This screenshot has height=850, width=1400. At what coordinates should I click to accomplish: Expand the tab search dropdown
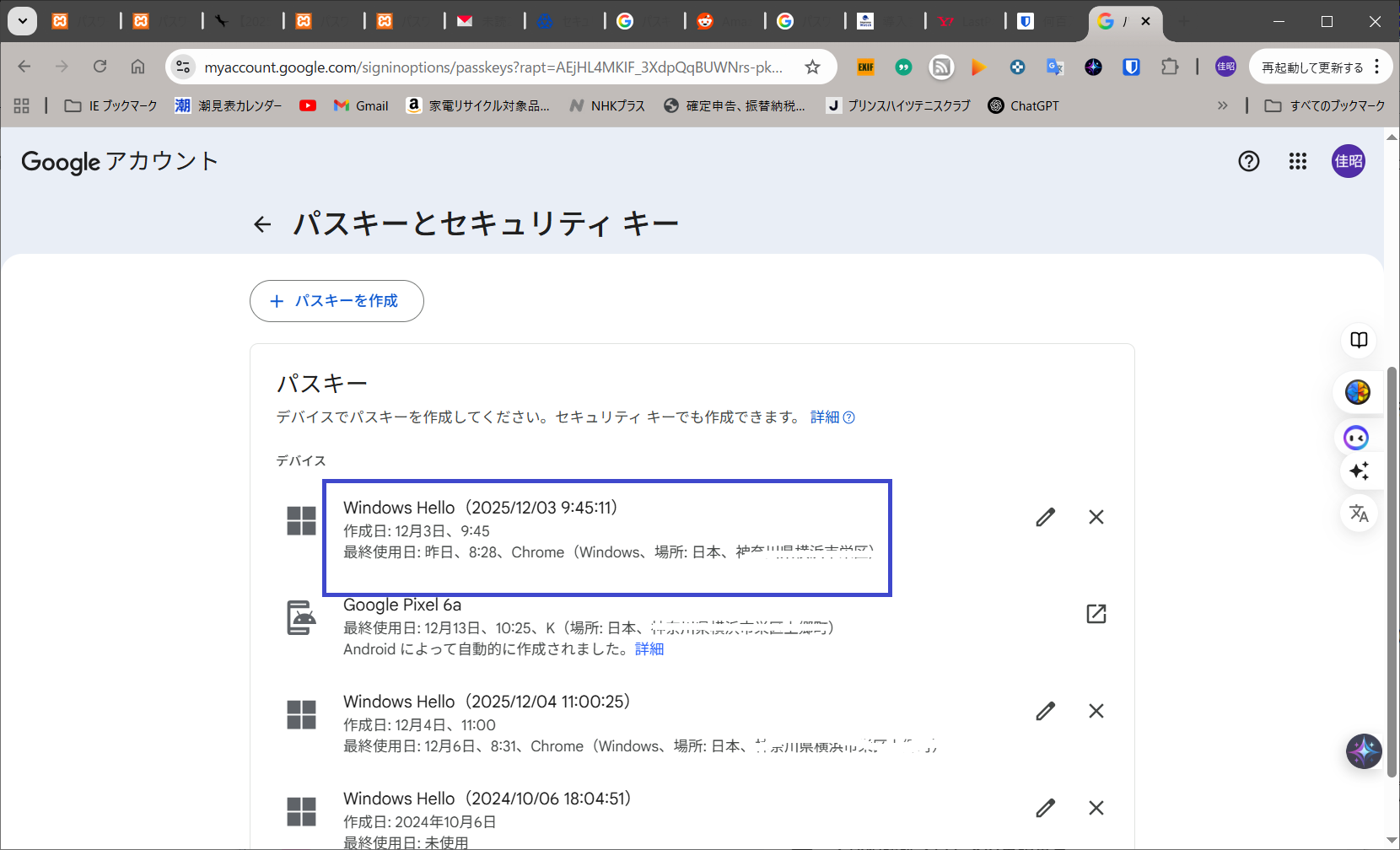(22, 21)
